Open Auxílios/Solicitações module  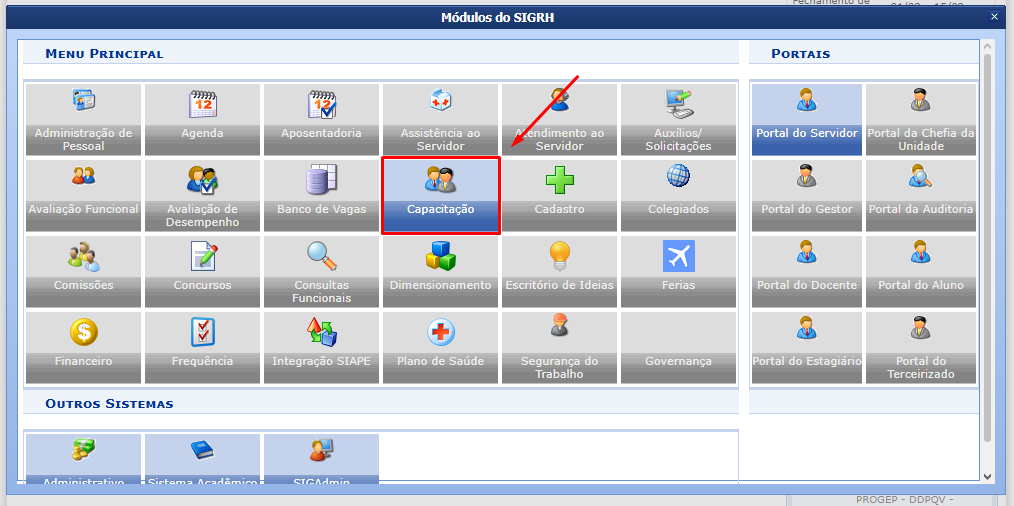(x=678, y=120)
